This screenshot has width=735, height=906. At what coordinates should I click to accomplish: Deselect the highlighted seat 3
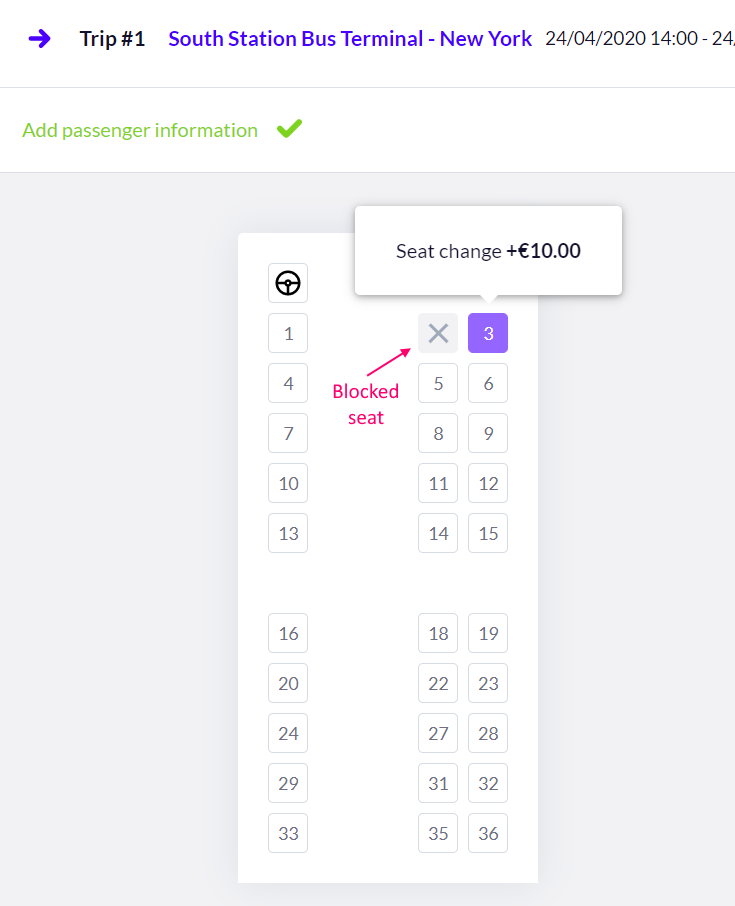click(x=488, y=333)
